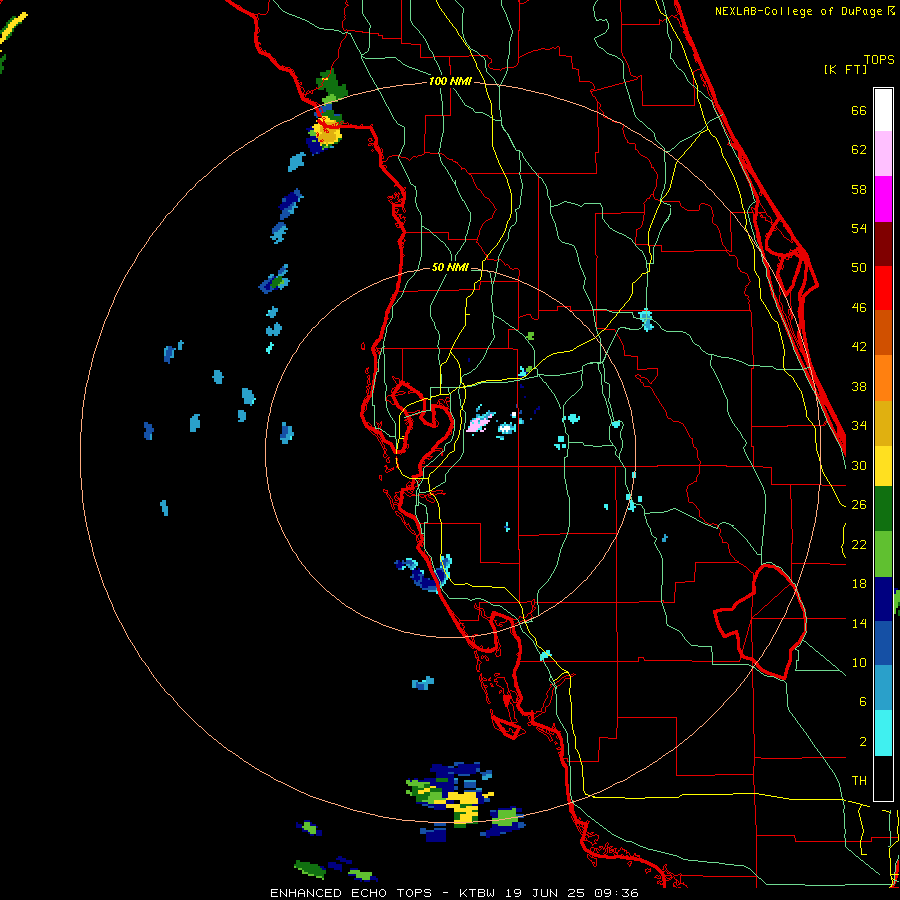Select the navy blue legend color segment
Screen dimensions: 900x900
(883, 599)
